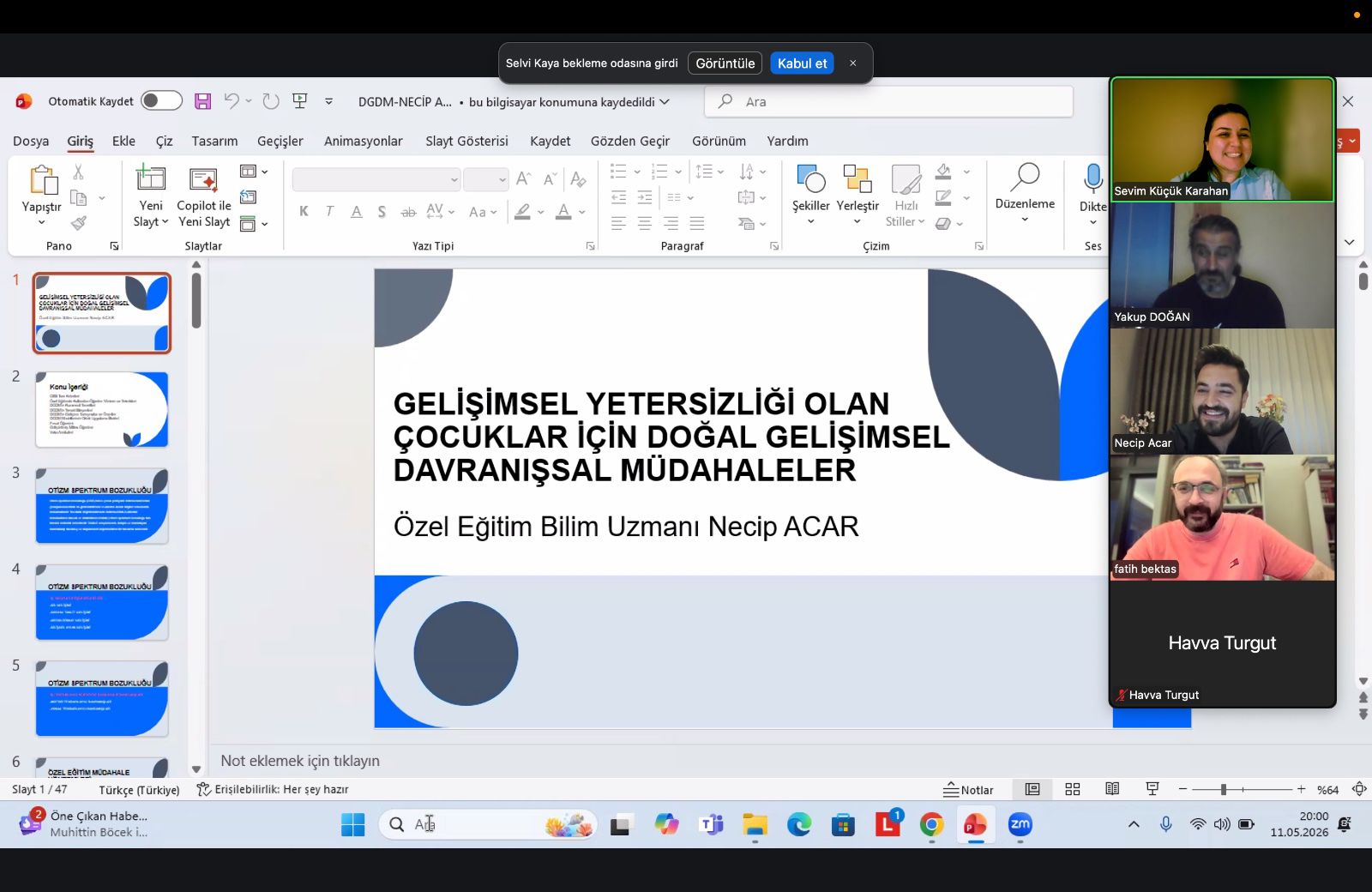
Task: Click the Save icon in title bar
Action: tap(202, 101)
